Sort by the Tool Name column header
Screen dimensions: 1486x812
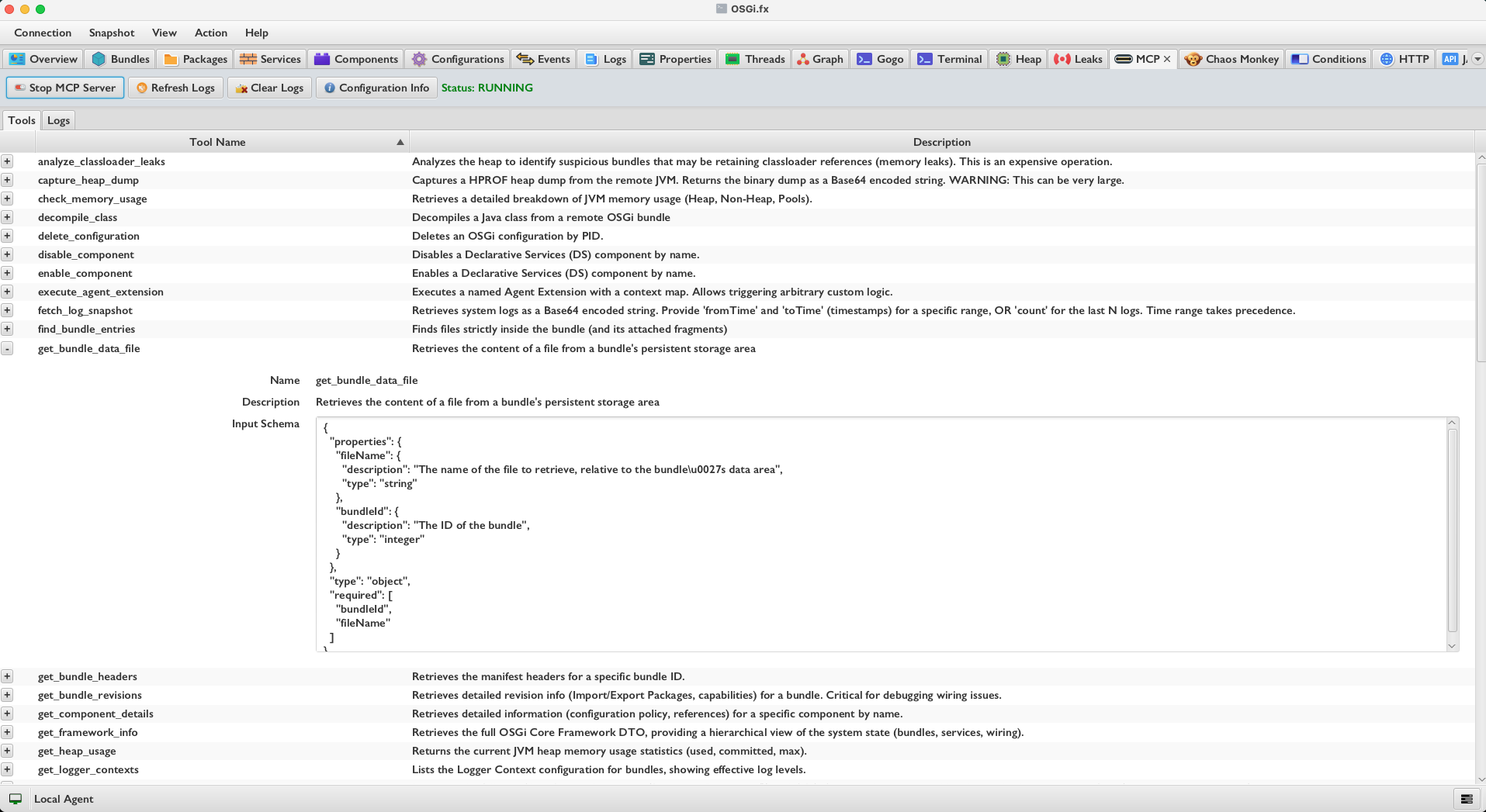(x=217, y=142)
